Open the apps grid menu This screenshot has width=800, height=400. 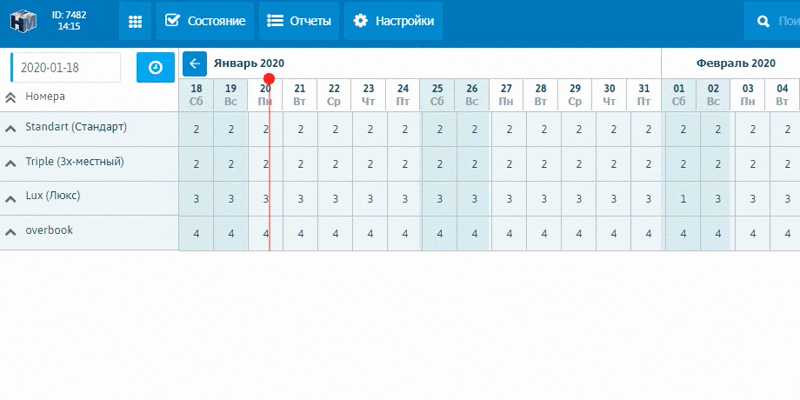pos(134,21)
